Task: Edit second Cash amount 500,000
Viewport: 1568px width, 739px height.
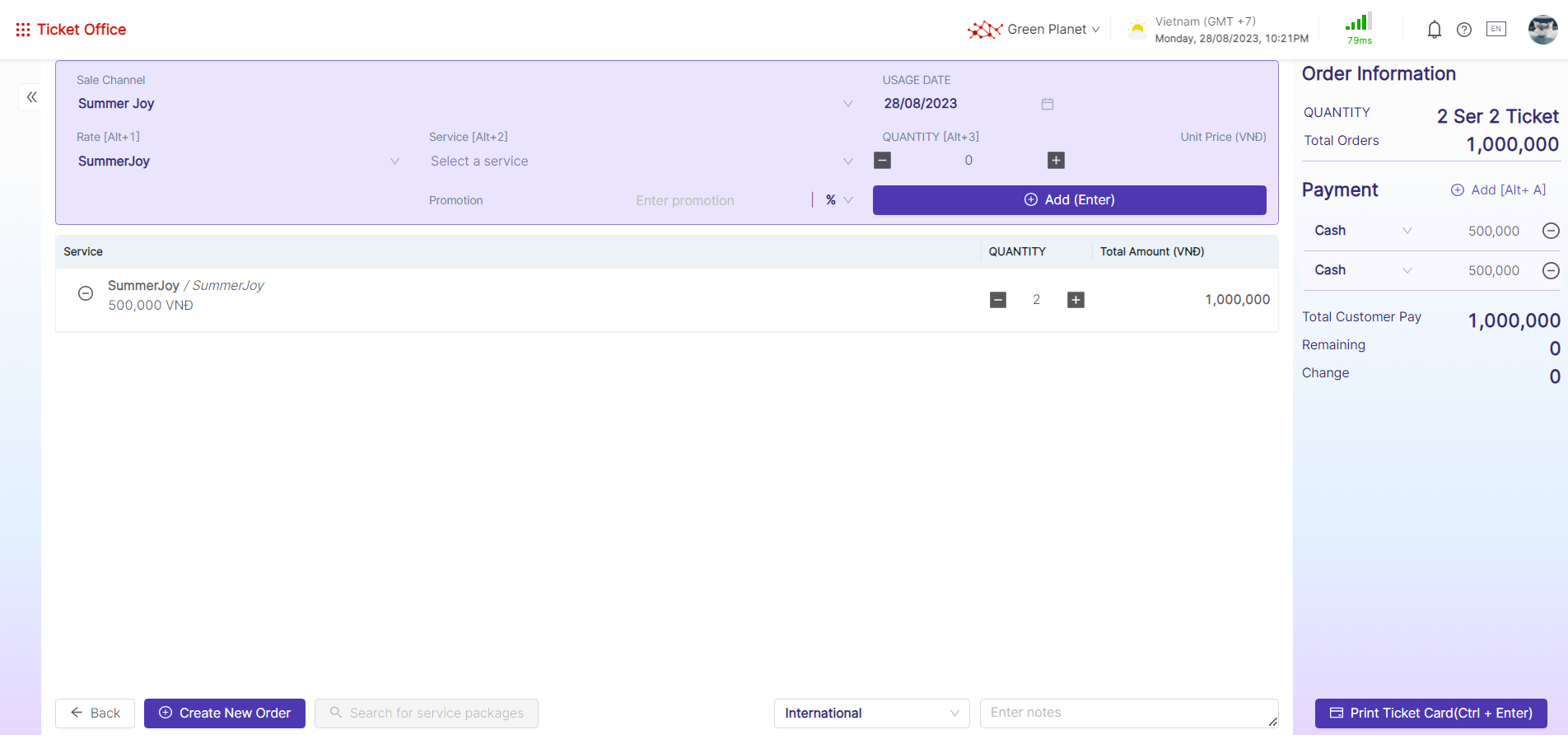Action: click(x=1494, y=271)
